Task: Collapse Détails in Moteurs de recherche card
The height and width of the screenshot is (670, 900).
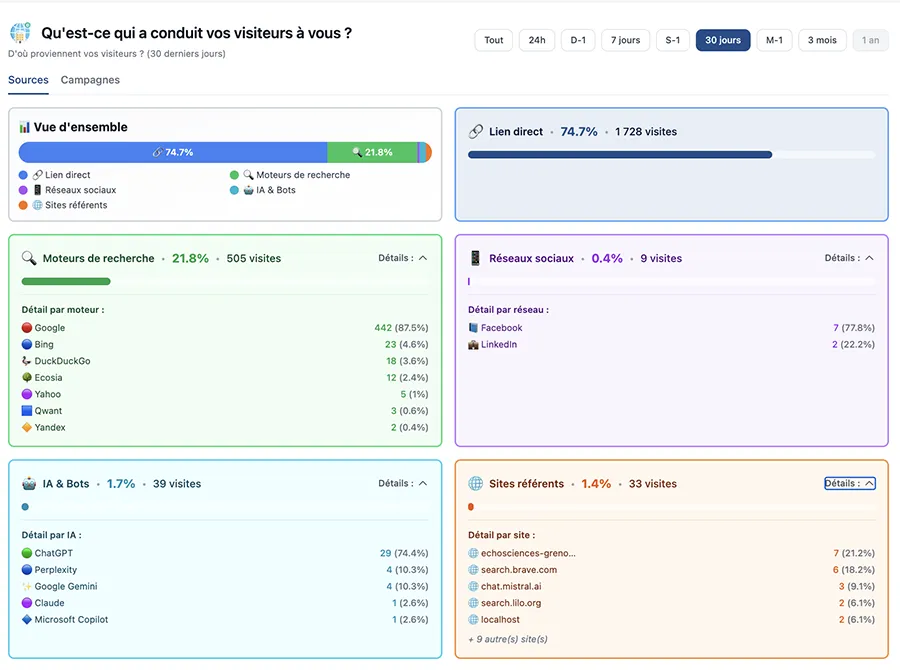Action: [403, 258]
